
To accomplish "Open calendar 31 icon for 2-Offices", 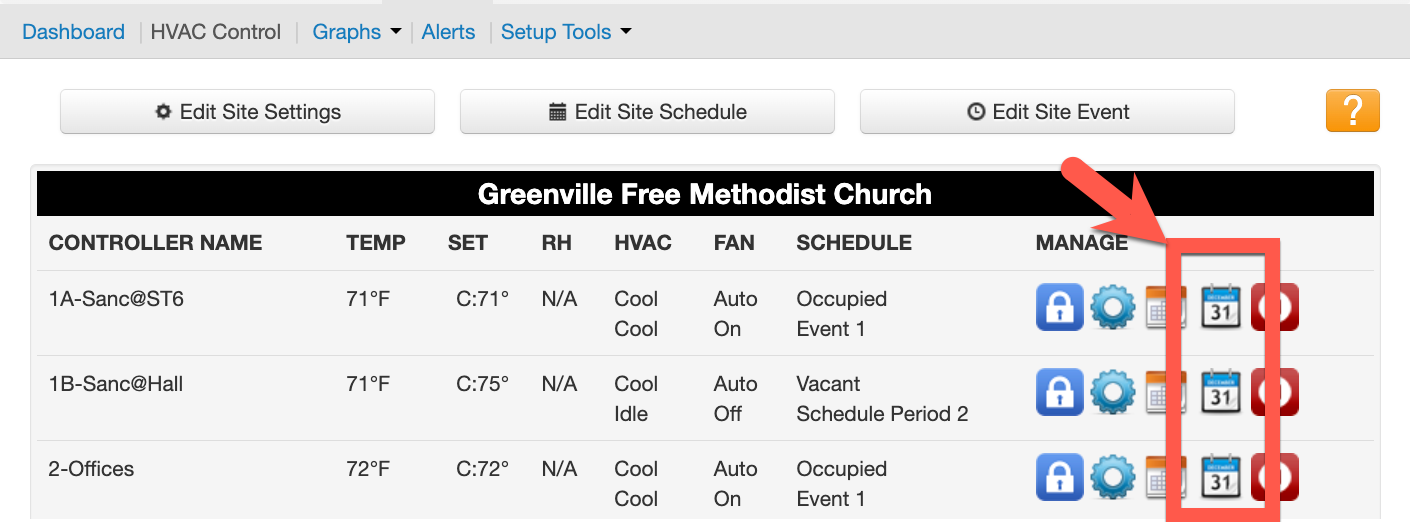I will [1220, 476].
